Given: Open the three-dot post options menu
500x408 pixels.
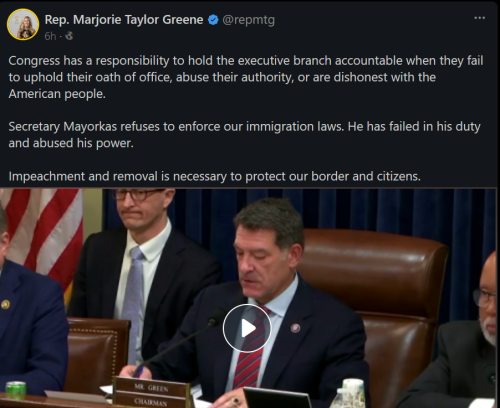Looking at the screenshot, I should click(479, 18).
